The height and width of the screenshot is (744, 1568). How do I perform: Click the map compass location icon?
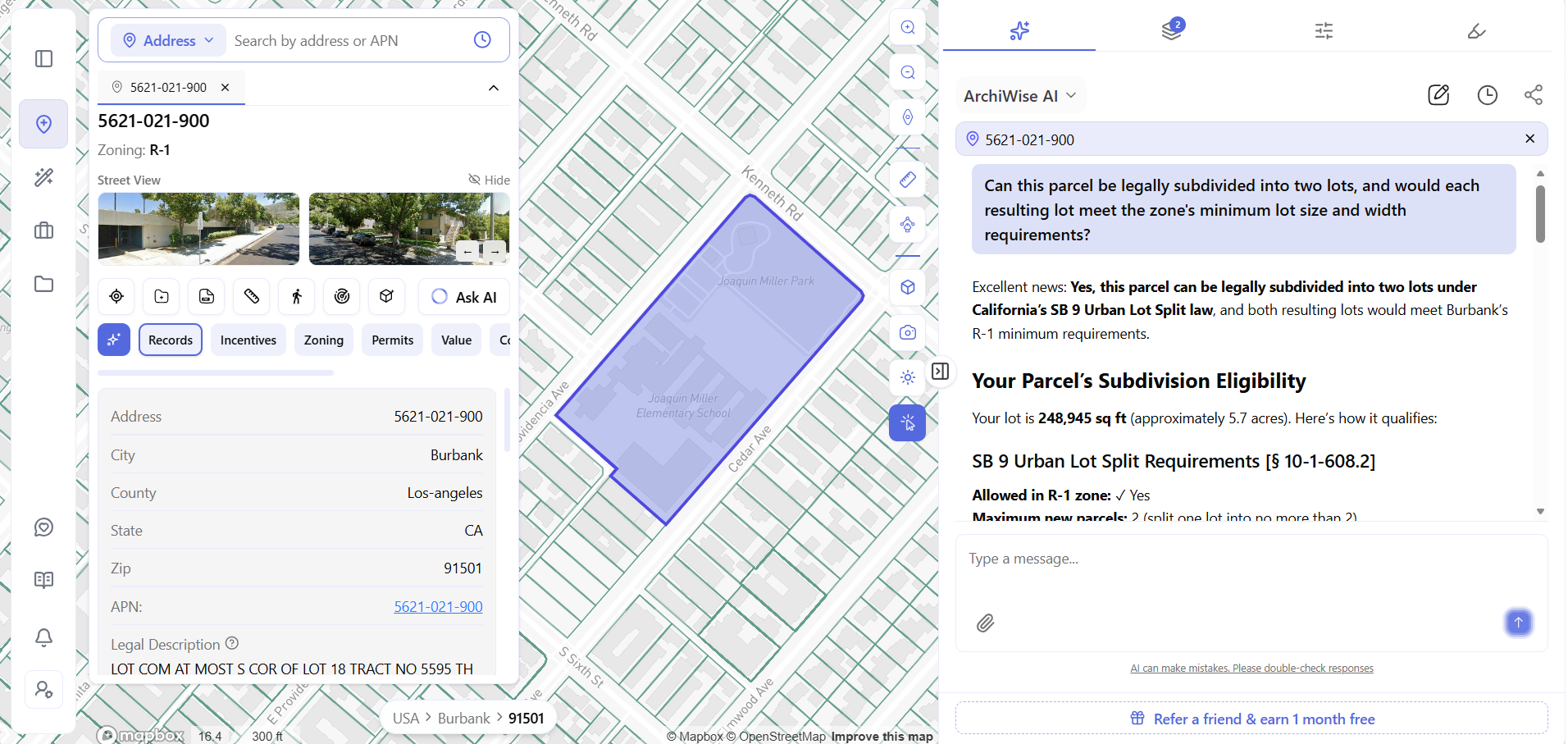pos(908,117)
